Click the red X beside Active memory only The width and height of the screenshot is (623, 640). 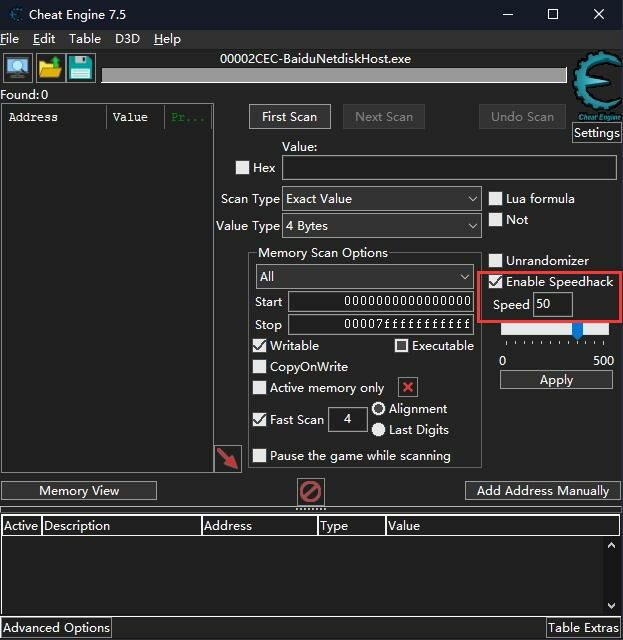pos(407,388)
